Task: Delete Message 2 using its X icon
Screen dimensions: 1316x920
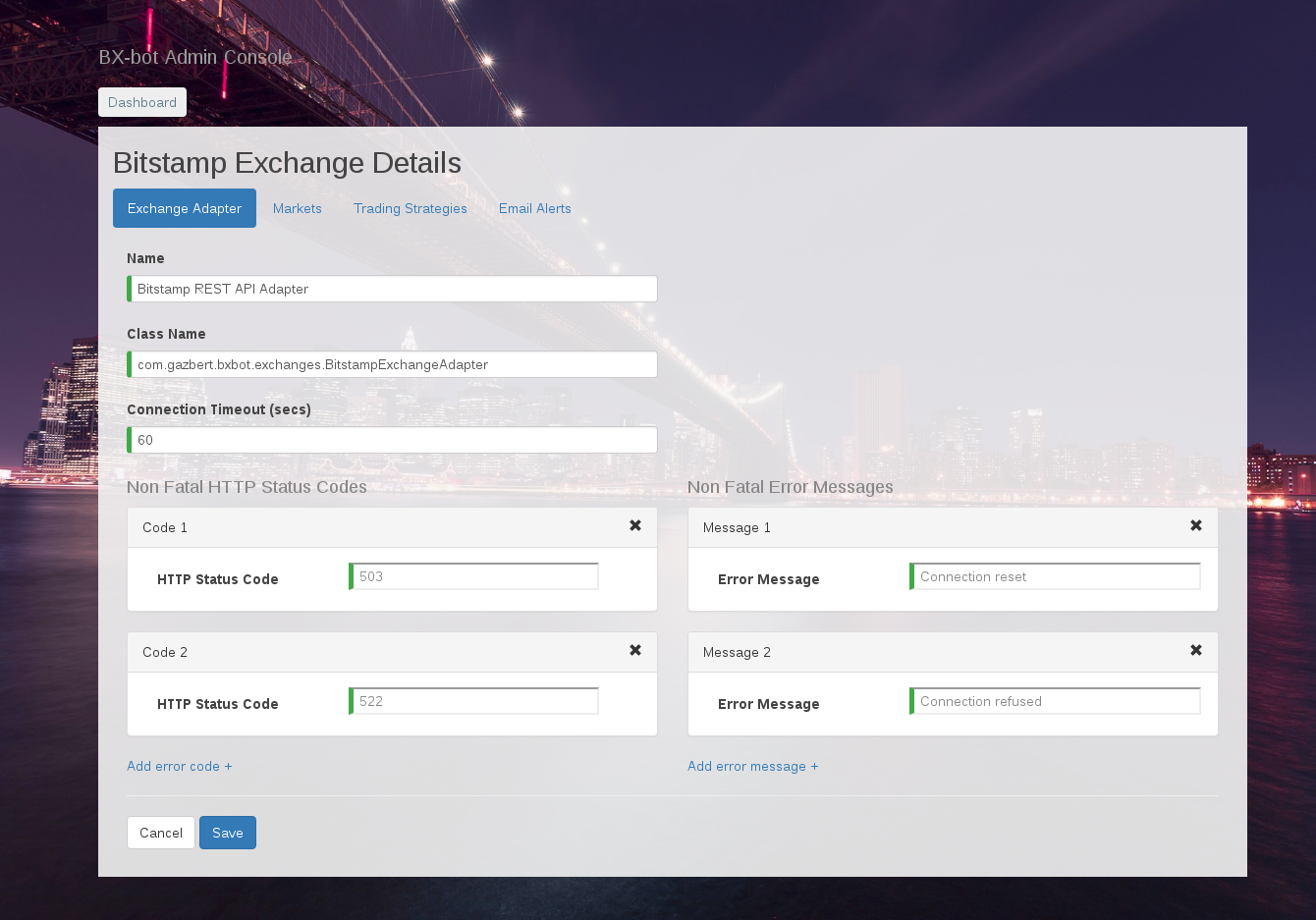Action: point(1196,650)
